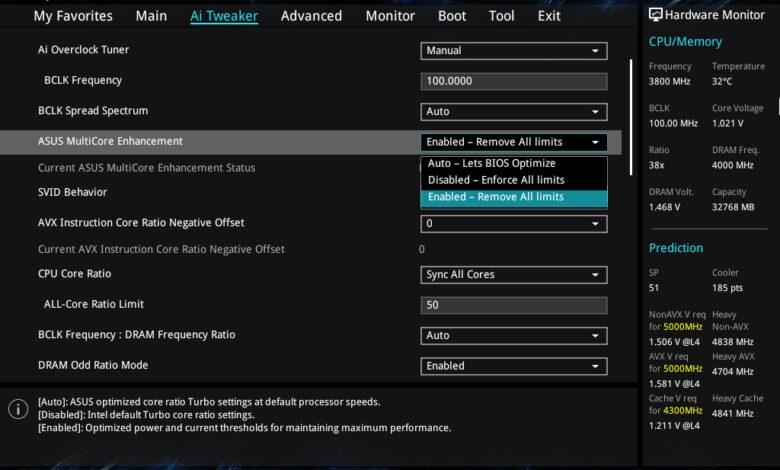
Task: Open the Tool tab
Action: point(501,16)
